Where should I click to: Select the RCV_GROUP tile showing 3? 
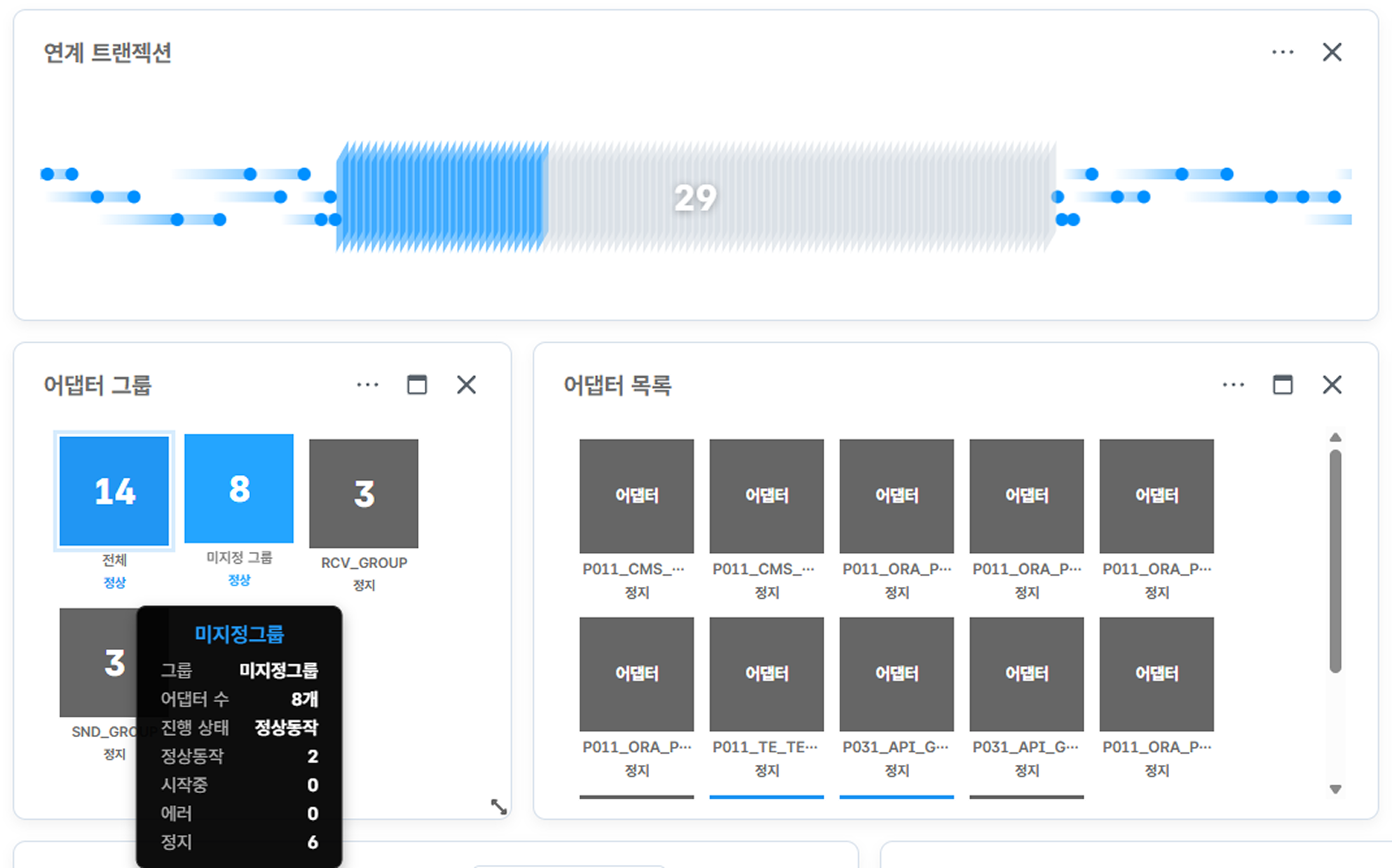pyautogui.click(x=364, y=494)
